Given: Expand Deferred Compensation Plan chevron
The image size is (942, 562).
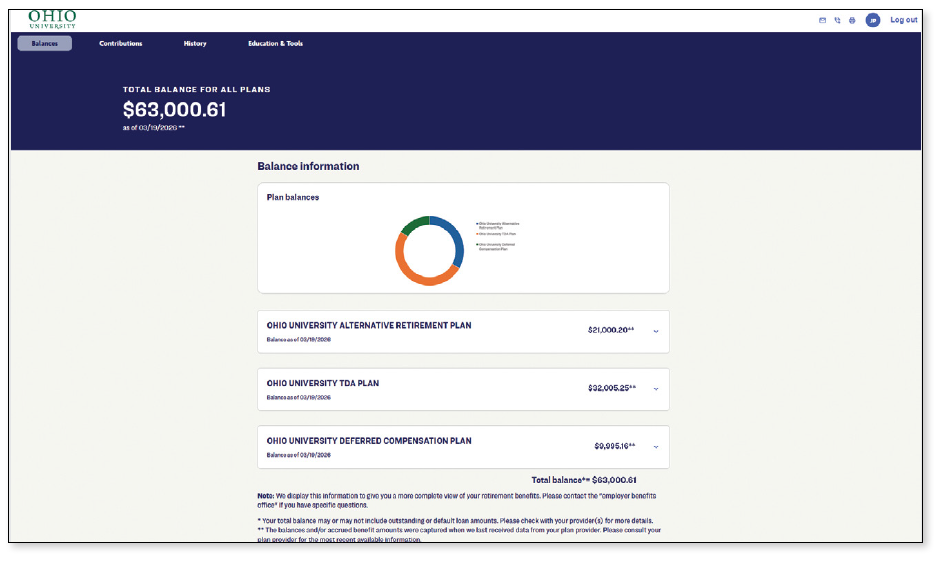Looking at the screenshot, I should [656, 447].
